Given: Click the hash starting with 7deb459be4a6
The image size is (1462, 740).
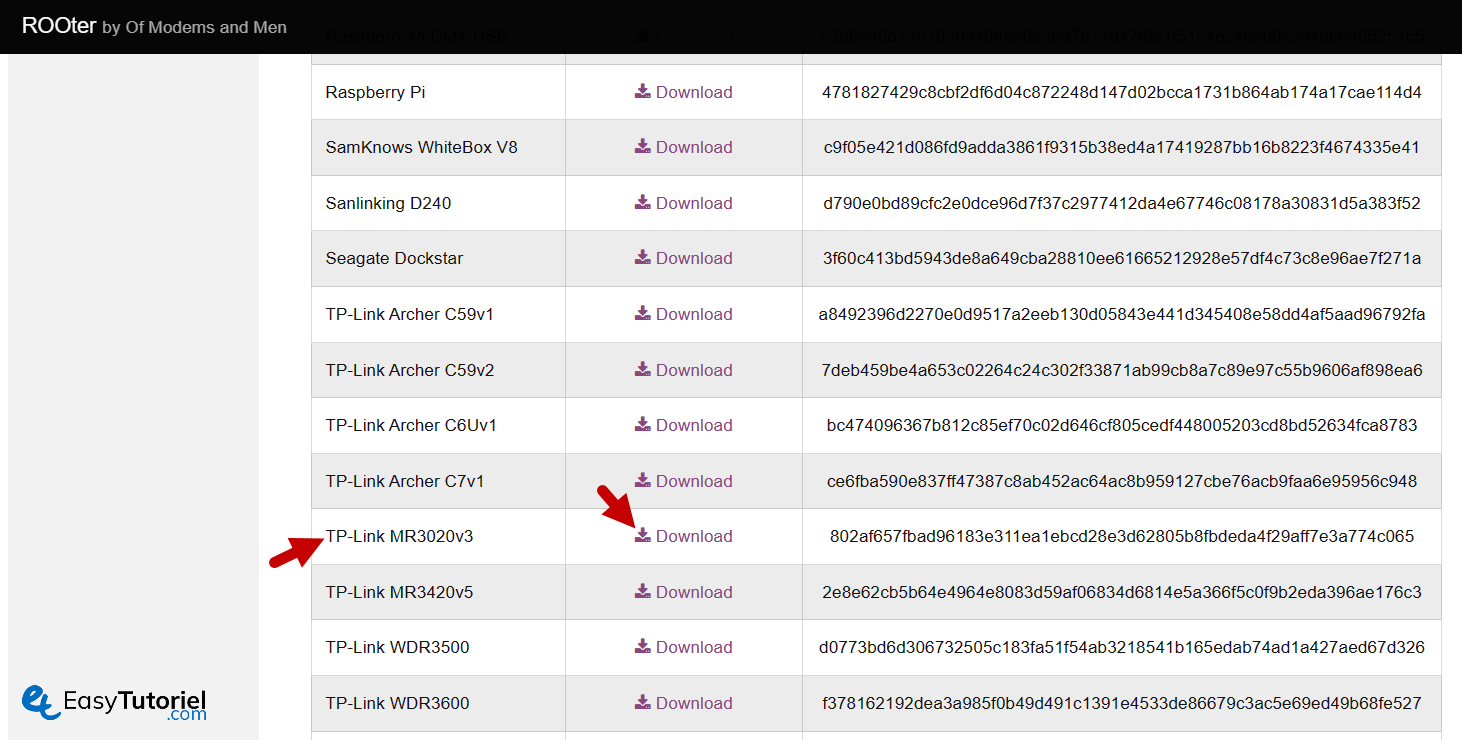Looking at the screenshot, I should tap(1122, 370).
